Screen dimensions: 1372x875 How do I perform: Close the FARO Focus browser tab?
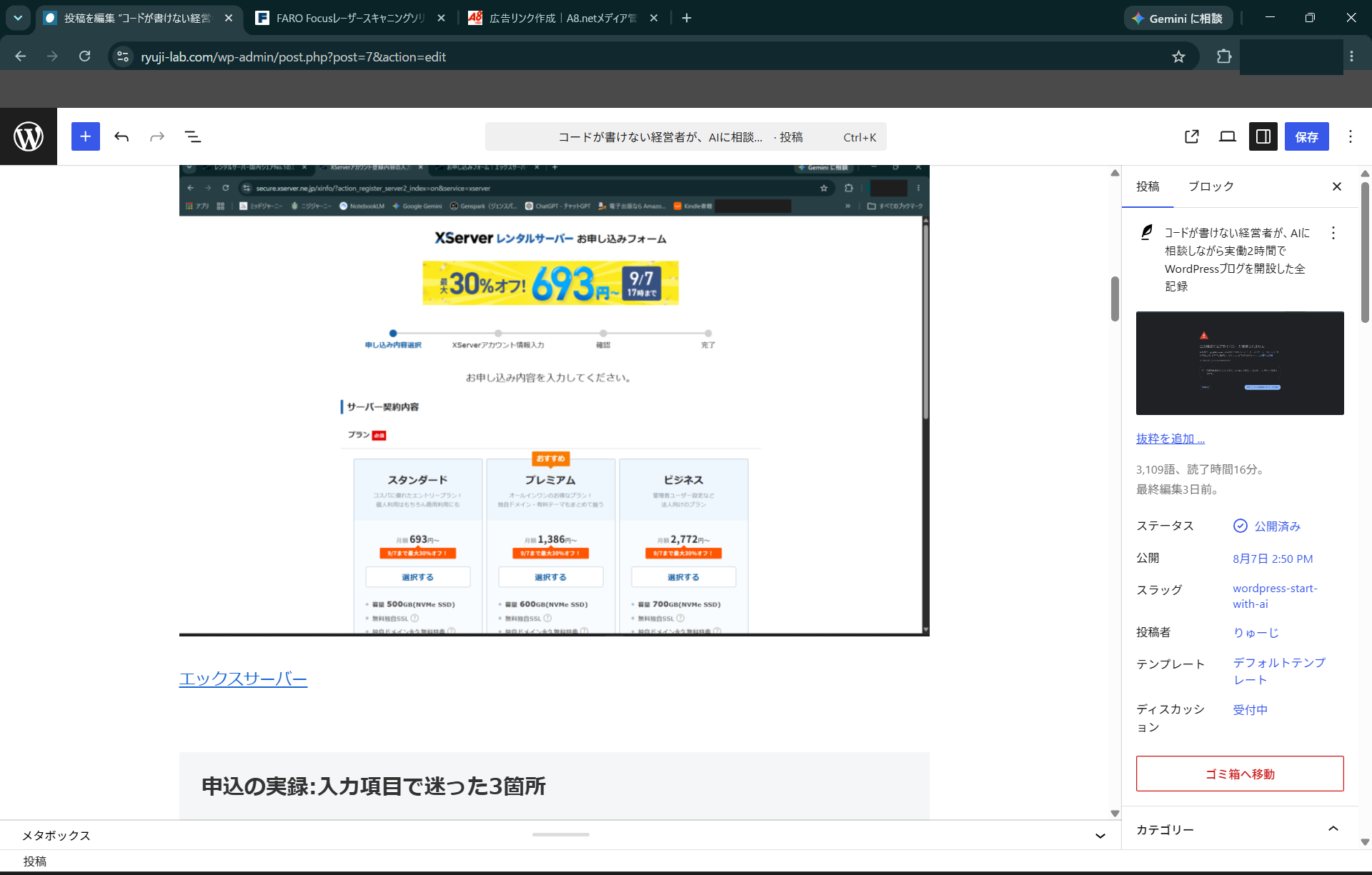(441, 18)
